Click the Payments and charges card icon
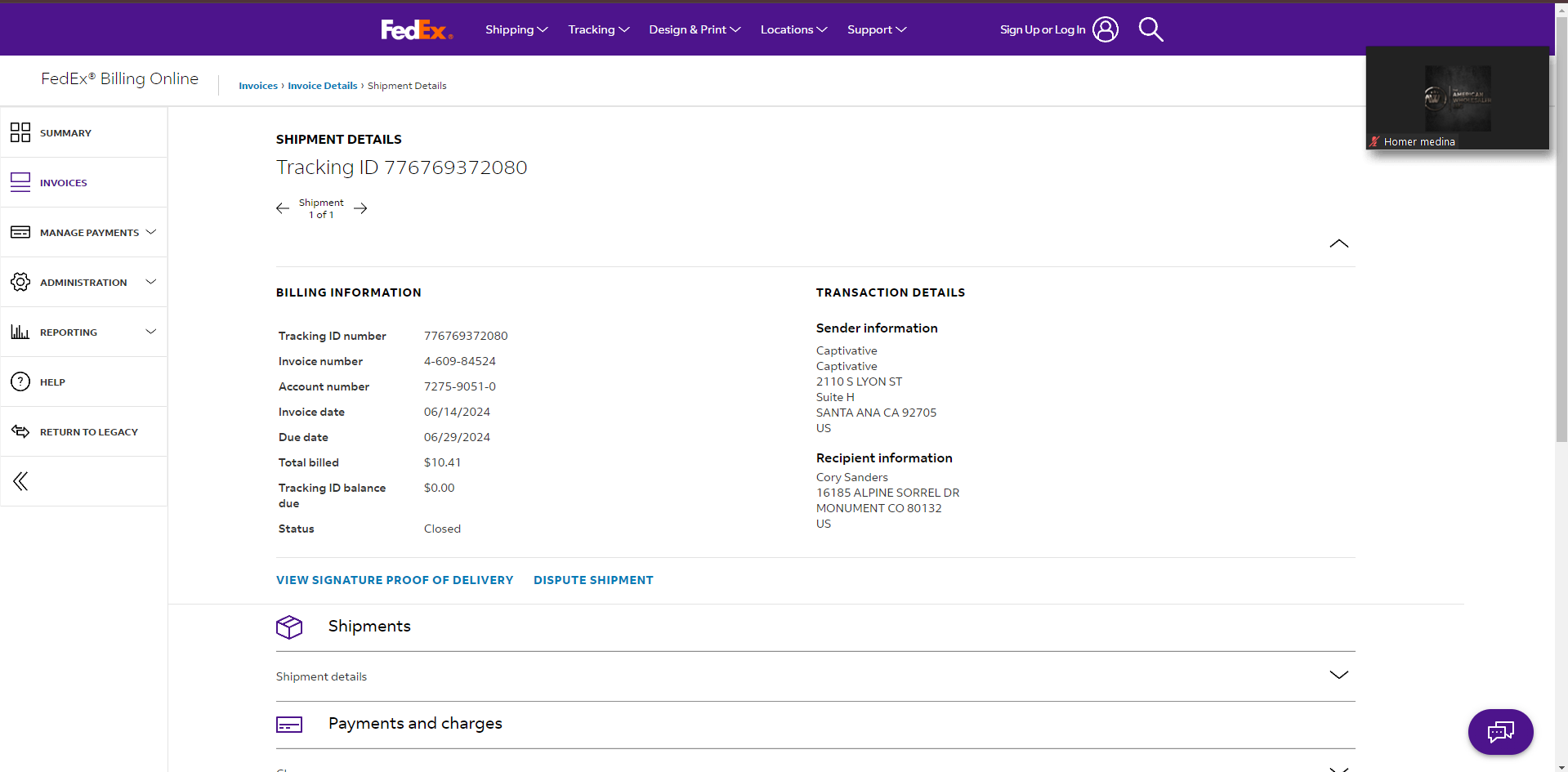The image size is (1568, 772). [x=289, y=725]
